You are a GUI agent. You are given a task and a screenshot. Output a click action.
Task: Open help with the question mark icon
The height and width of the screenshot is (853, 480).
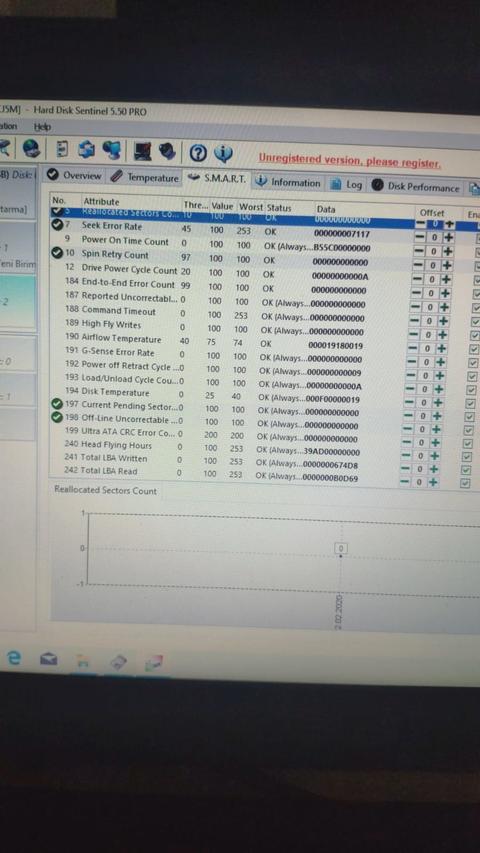(198, 154)
